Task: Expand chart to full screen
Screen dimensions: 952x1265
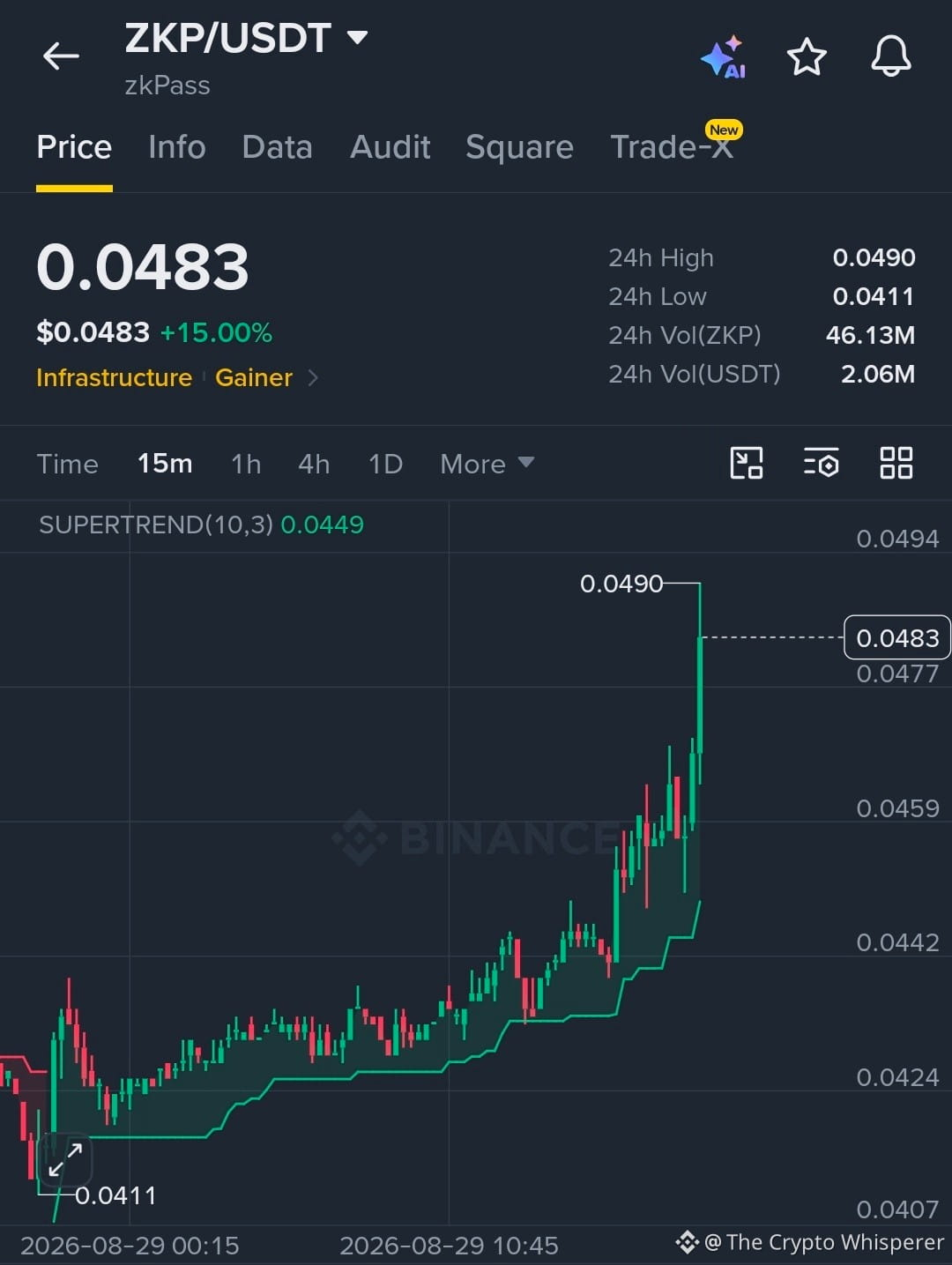Action: [x=65, y=1159]
